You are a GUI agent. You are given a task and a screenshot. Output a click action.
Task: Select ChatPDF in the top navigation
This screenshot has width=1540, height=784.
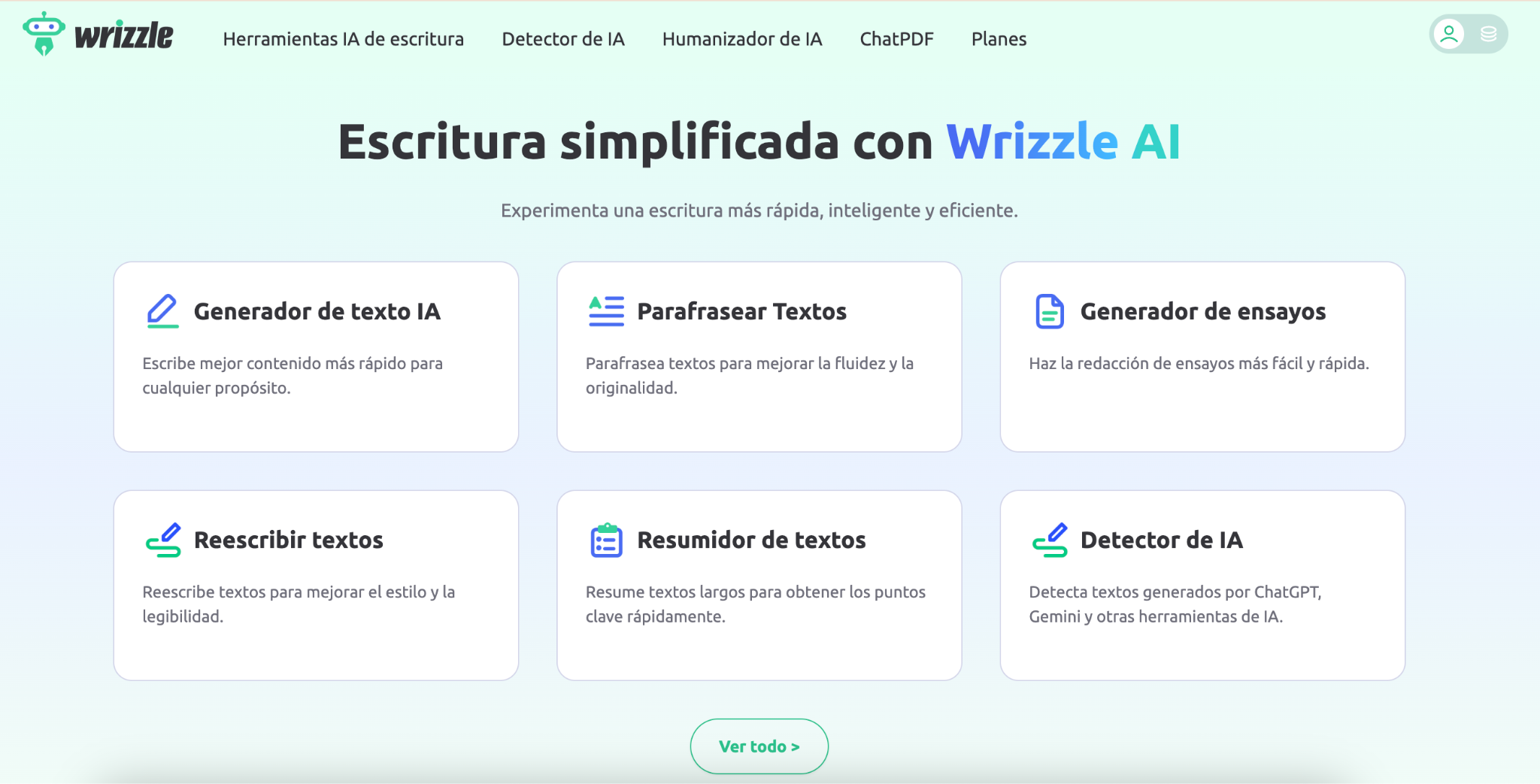click(896, 39)
